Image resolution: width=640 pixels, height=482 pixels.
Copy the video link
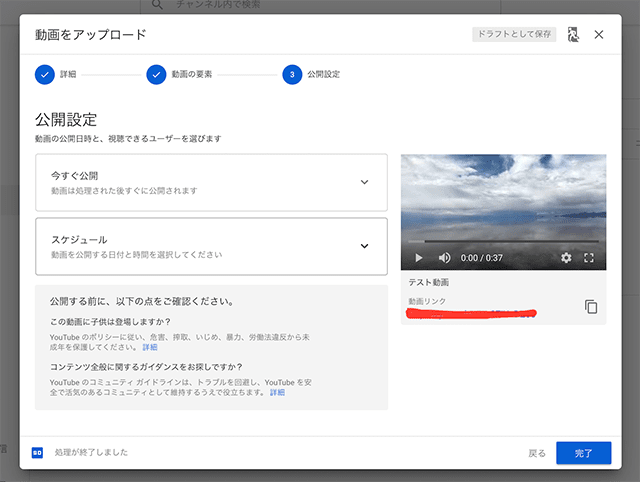click(591, 307)
